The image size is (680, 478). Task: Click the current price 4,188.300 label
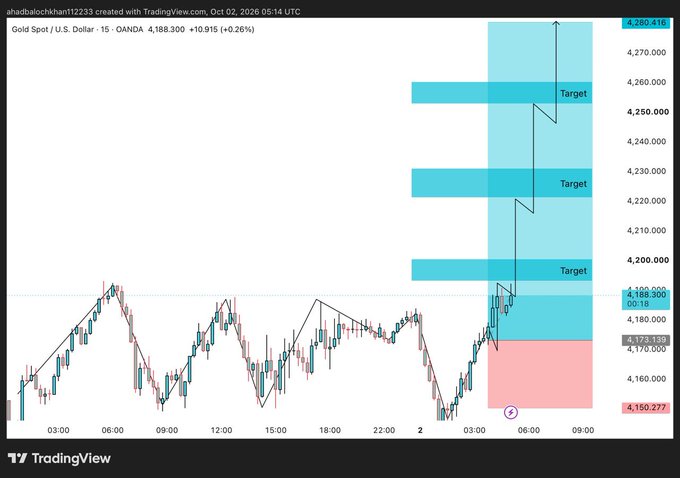coord(646,295)
